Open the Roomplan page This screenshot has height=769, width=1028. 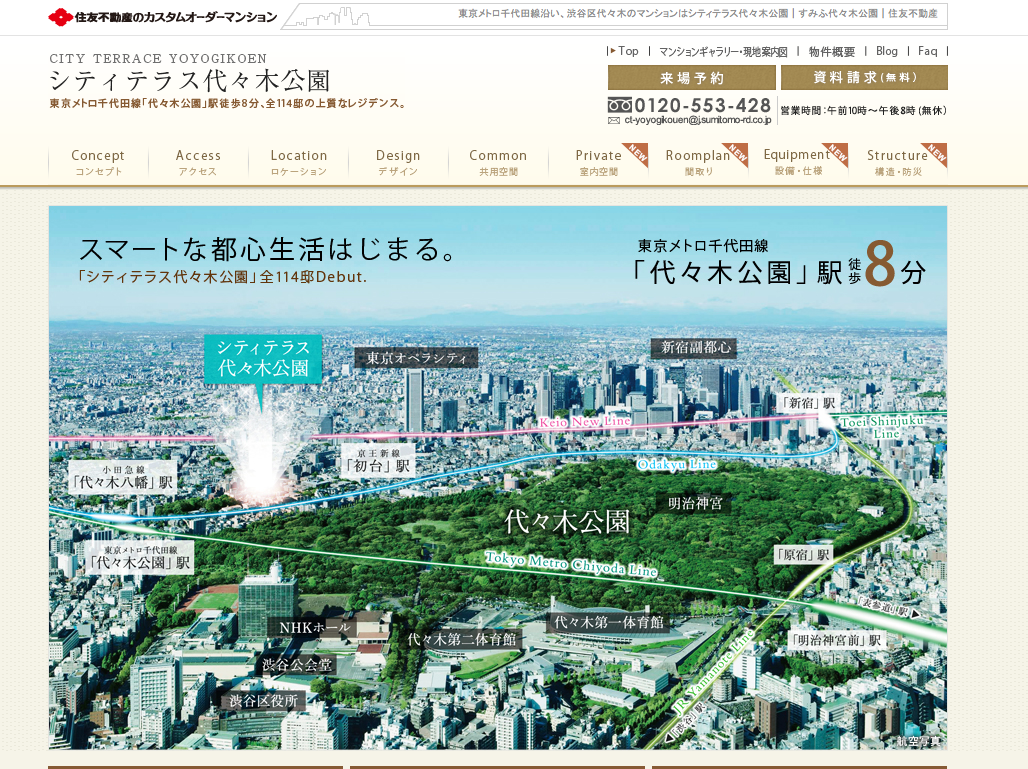698,162
